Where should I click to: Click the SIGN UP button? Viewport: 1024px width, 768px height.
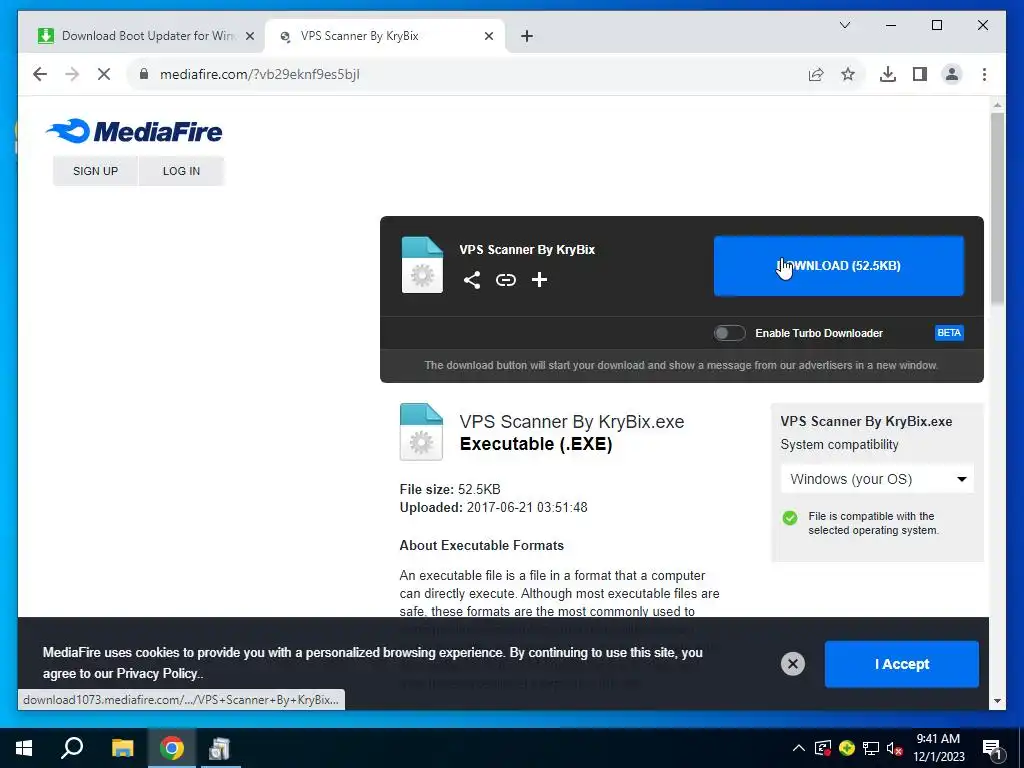click(95, 171)
